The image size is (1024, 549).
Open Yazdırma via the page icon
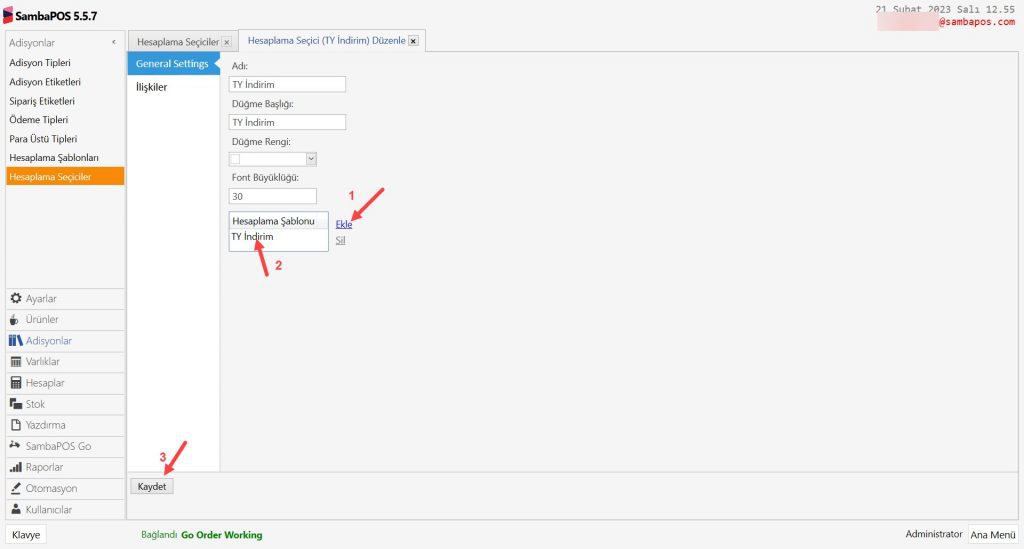click(16, 425)
